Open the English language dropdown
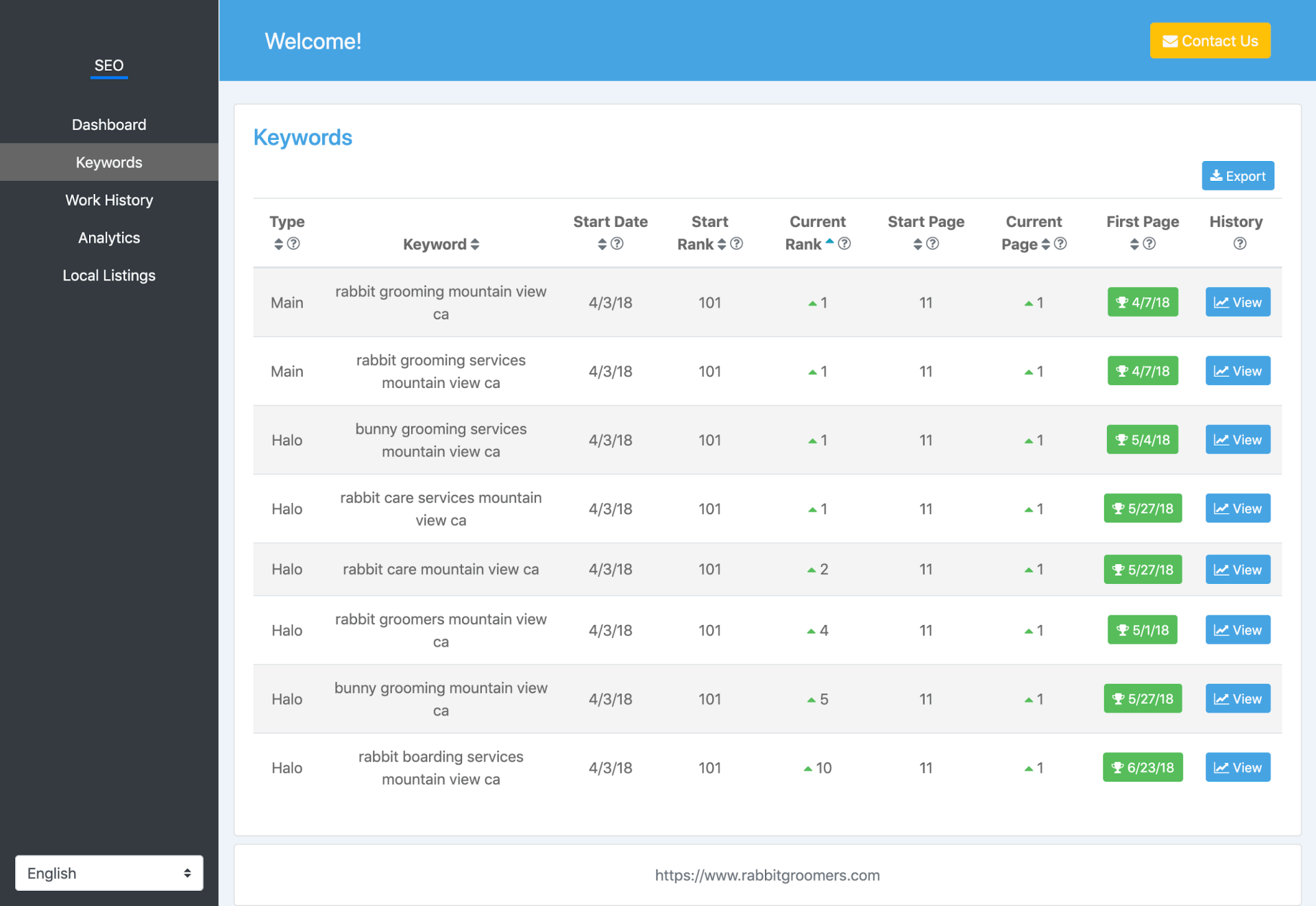Image resolution: width=1316 pixels, height=906 pixels. (109, 872)
